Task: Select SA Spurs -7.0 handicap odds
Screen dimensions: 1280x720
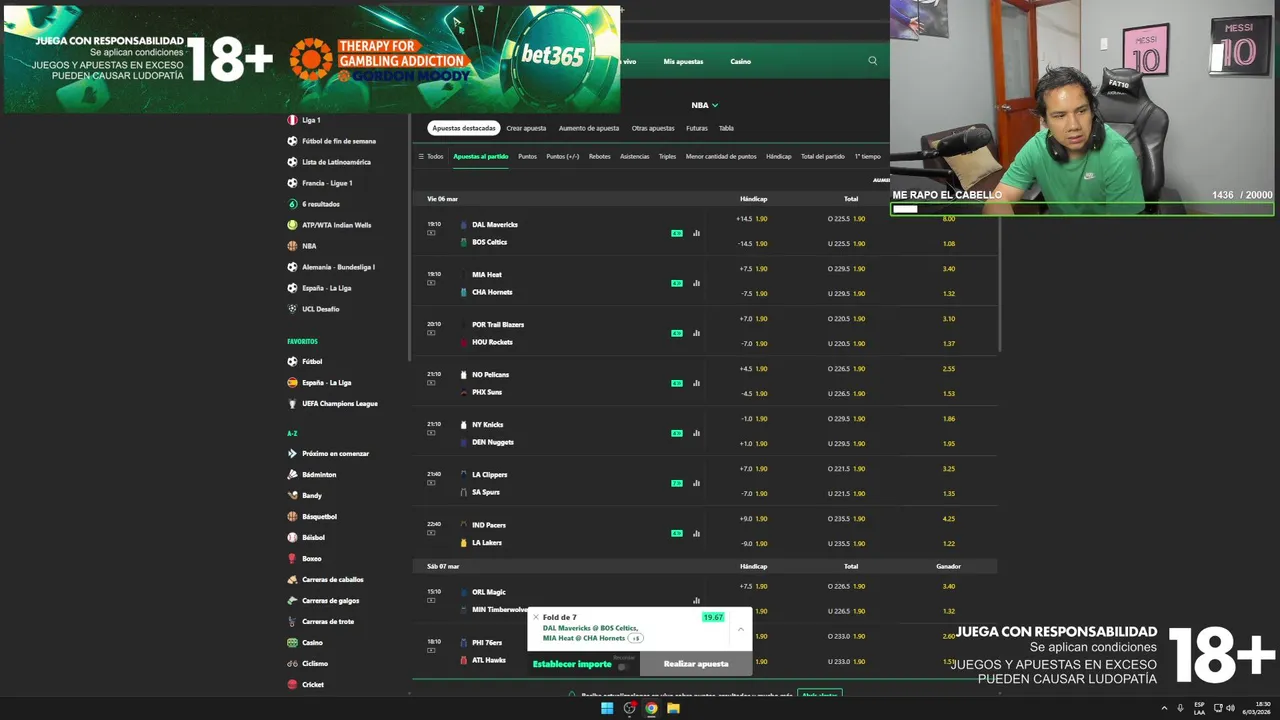Action: 753,493
